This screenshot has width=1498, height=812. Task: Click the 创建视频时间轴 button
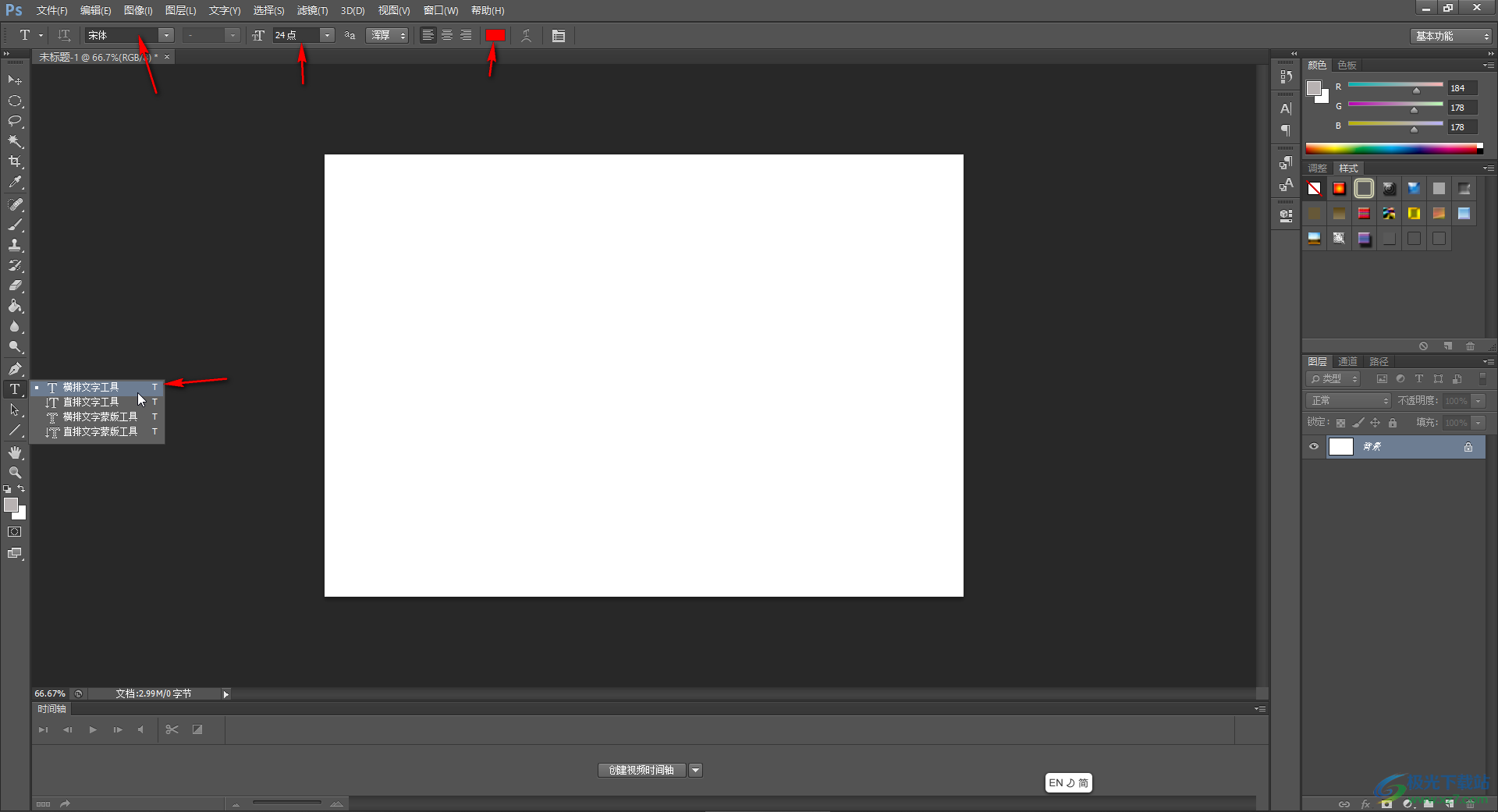[641, 771]
